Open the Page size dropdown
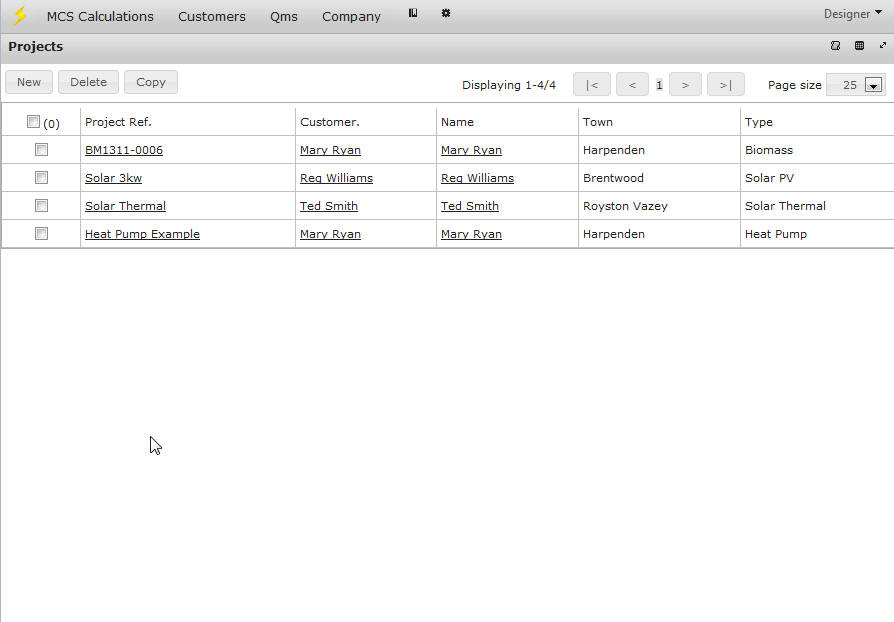 [873, 85]
